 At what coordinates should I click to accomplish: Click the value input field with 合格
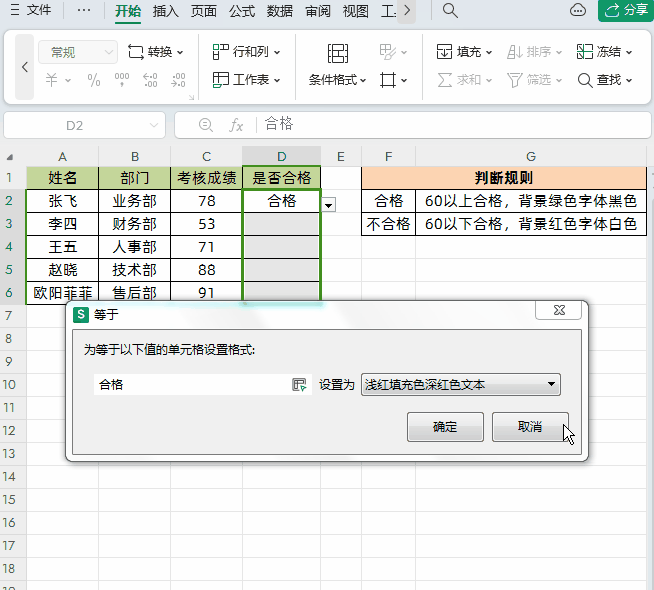193,384
